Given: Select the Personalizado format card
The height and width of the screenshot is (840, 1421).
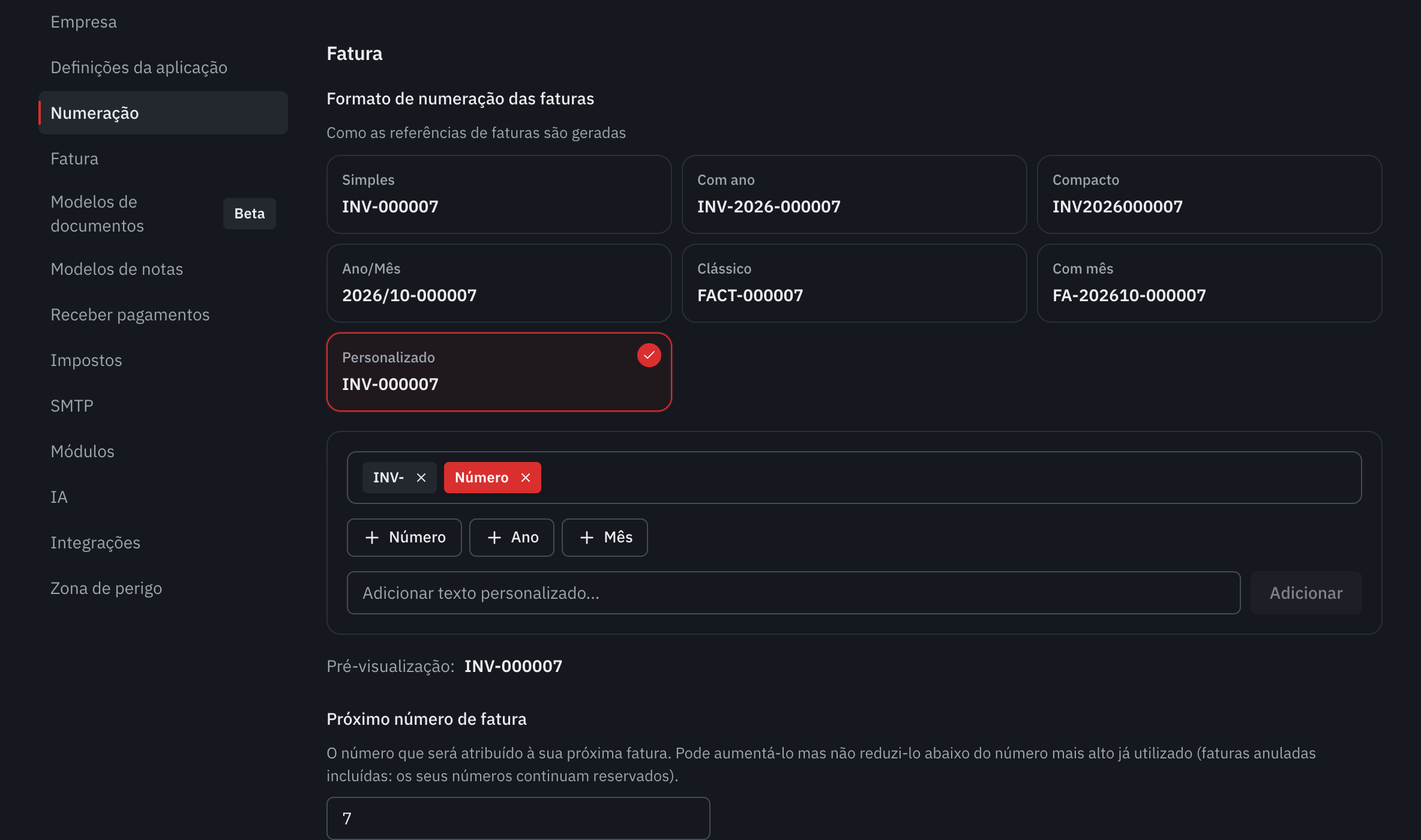Looking at the screenshot, I should 499,372.
